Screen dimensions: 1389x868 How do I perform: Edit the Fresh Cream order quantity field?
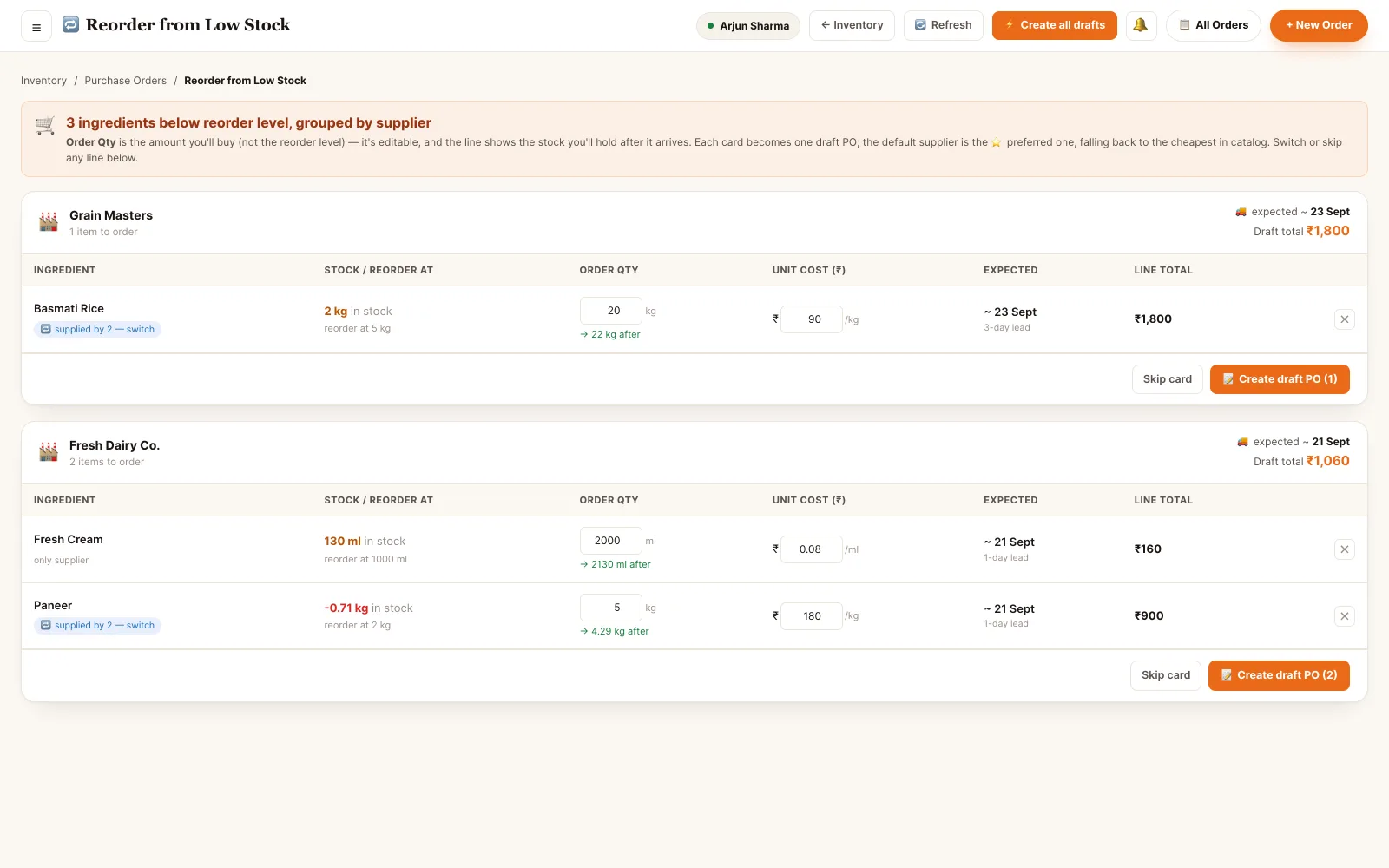pos(611,541)
